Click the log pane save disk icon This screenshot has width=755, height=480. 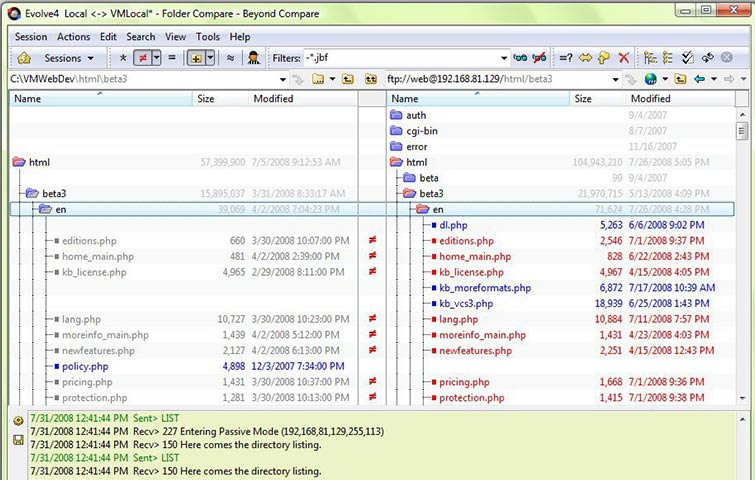coord(18,440)
